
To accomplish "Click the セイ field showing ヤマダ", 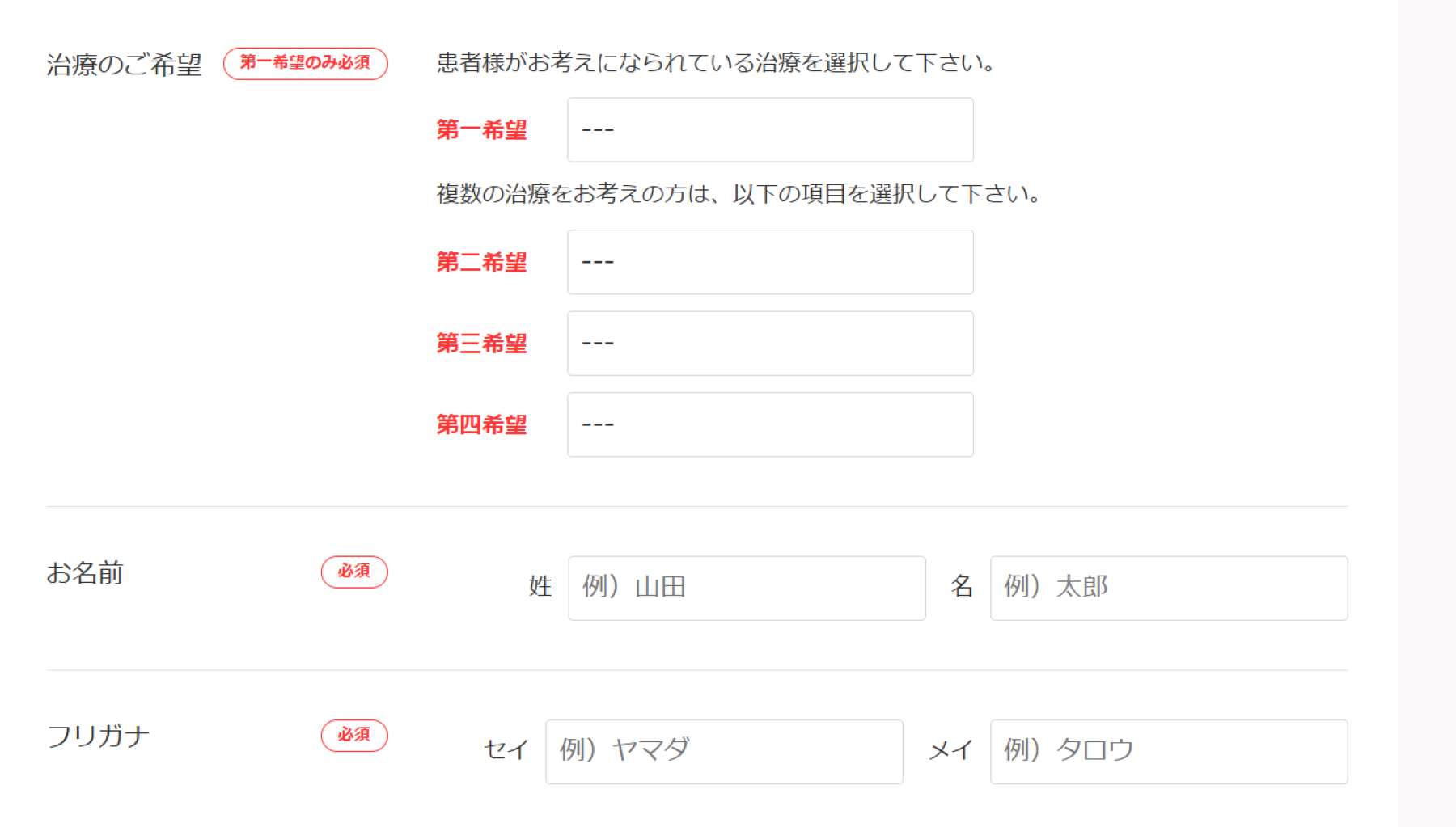I will 723,752.
